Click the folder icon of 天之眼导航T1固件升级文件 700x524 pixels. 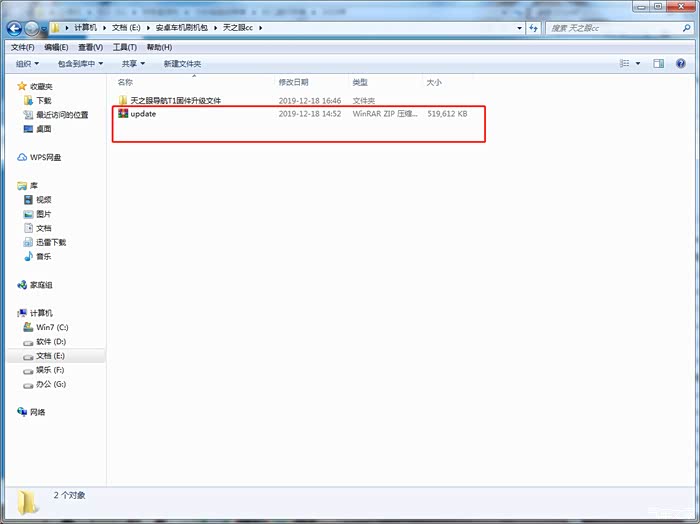[123, 100]
